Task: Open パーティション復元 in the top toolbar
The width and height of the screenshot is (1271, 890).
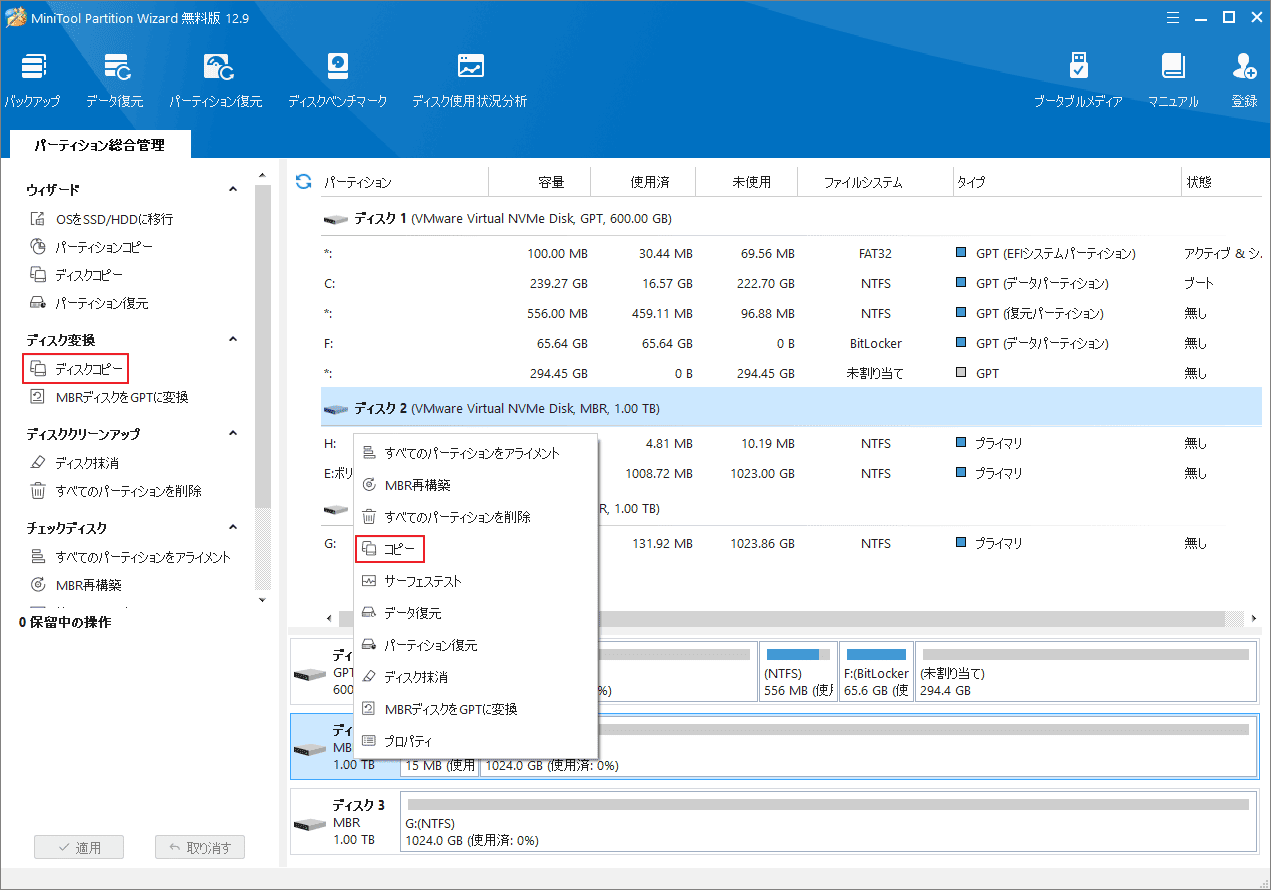Action: (216, 80)
